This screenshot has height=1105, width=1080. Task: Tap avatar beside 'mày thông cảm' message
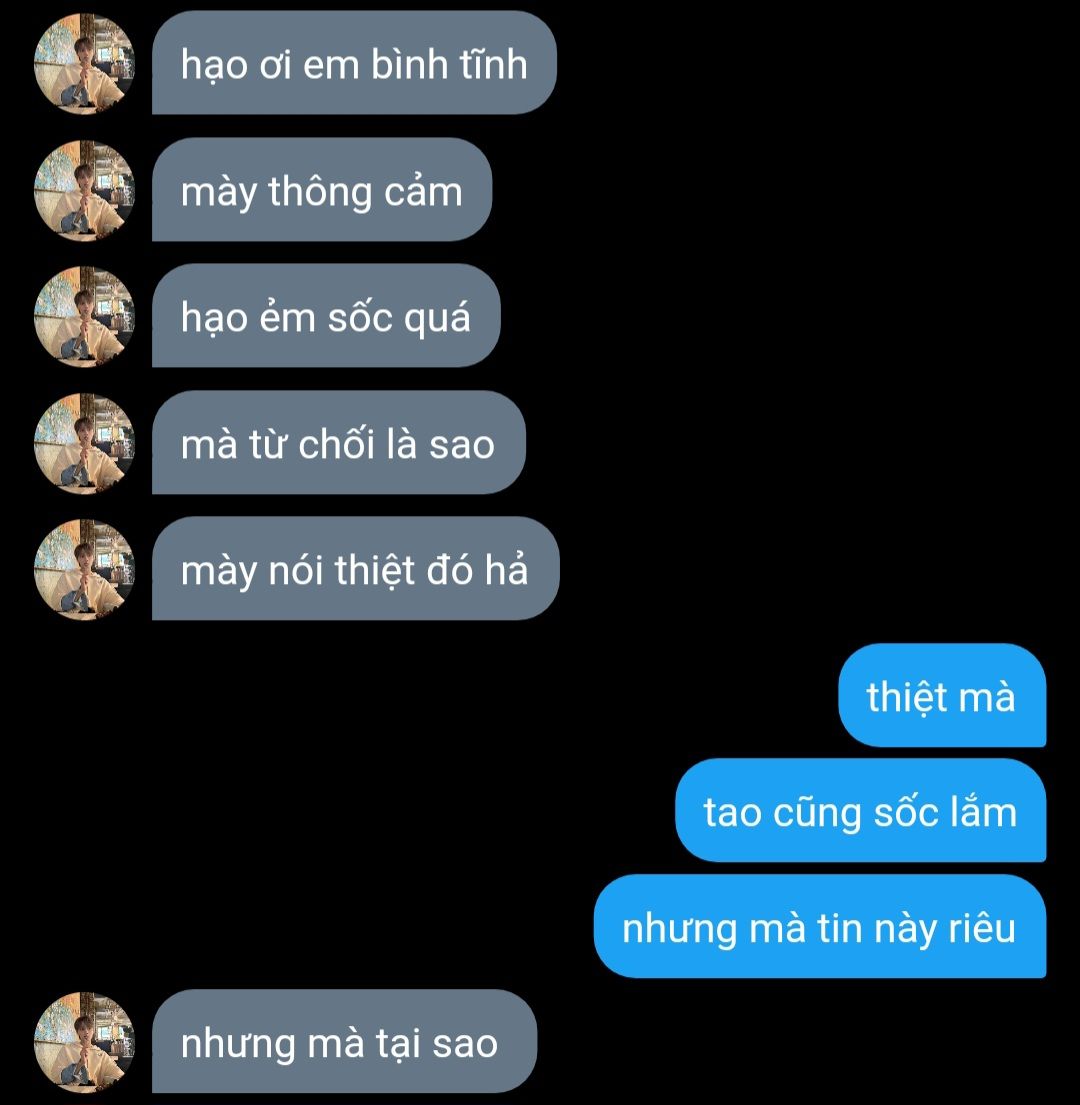tap(85, 190)
